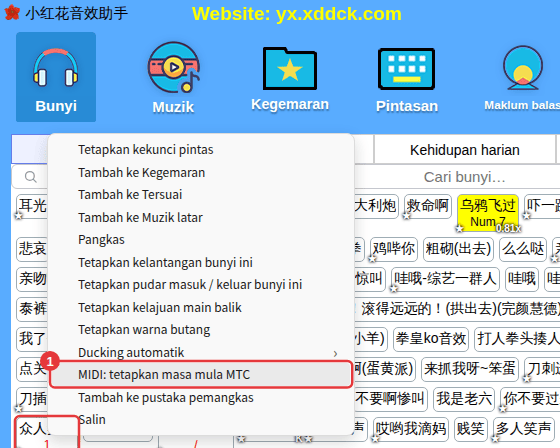Play the 多人笑声 sound button
This screenshot has width=560, height=448.
tap(523, 428)
